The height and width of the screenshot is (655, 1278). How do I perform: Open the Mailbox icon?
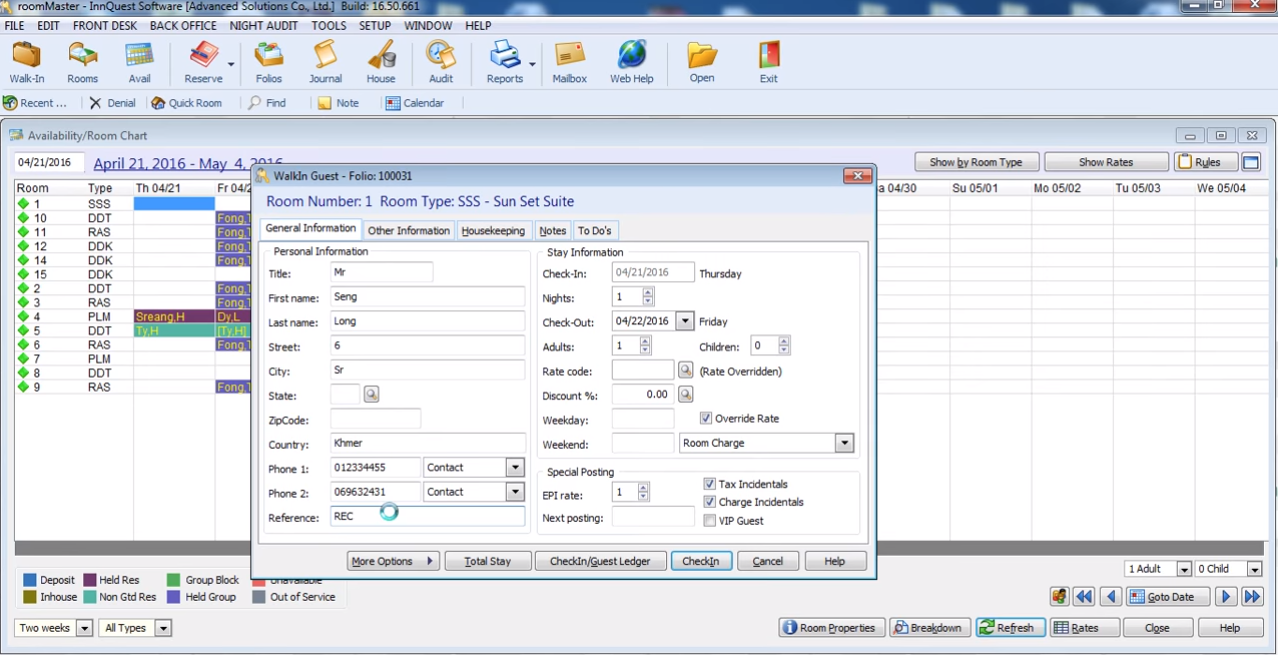coord(570,62)
